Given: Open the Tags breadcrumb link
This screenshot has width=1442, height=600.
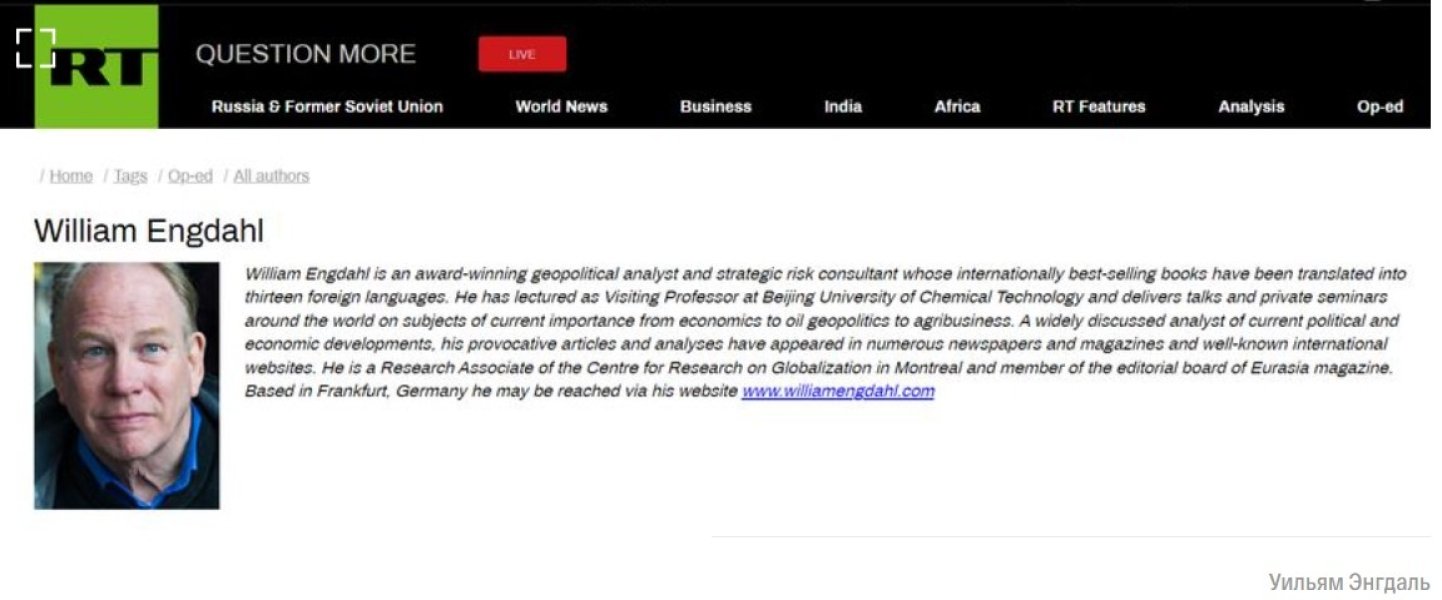Looking at the screenshot, I should coord(130,176).
